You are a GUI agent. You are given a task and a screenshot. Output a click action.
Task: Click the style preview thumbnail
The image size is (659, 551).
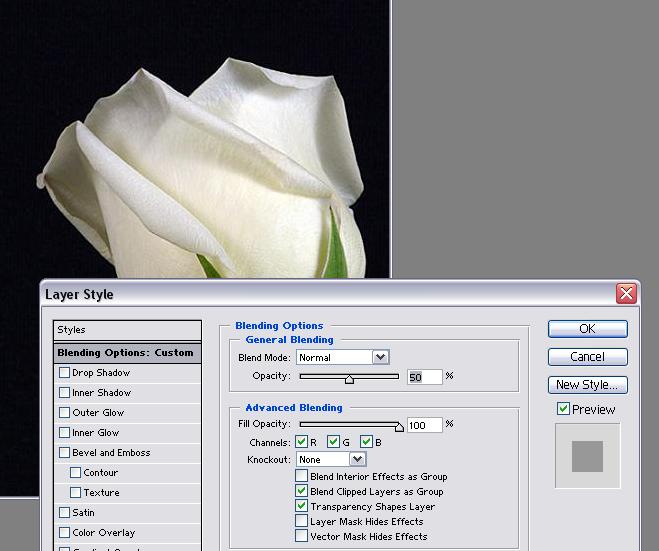tap(588, 456)
